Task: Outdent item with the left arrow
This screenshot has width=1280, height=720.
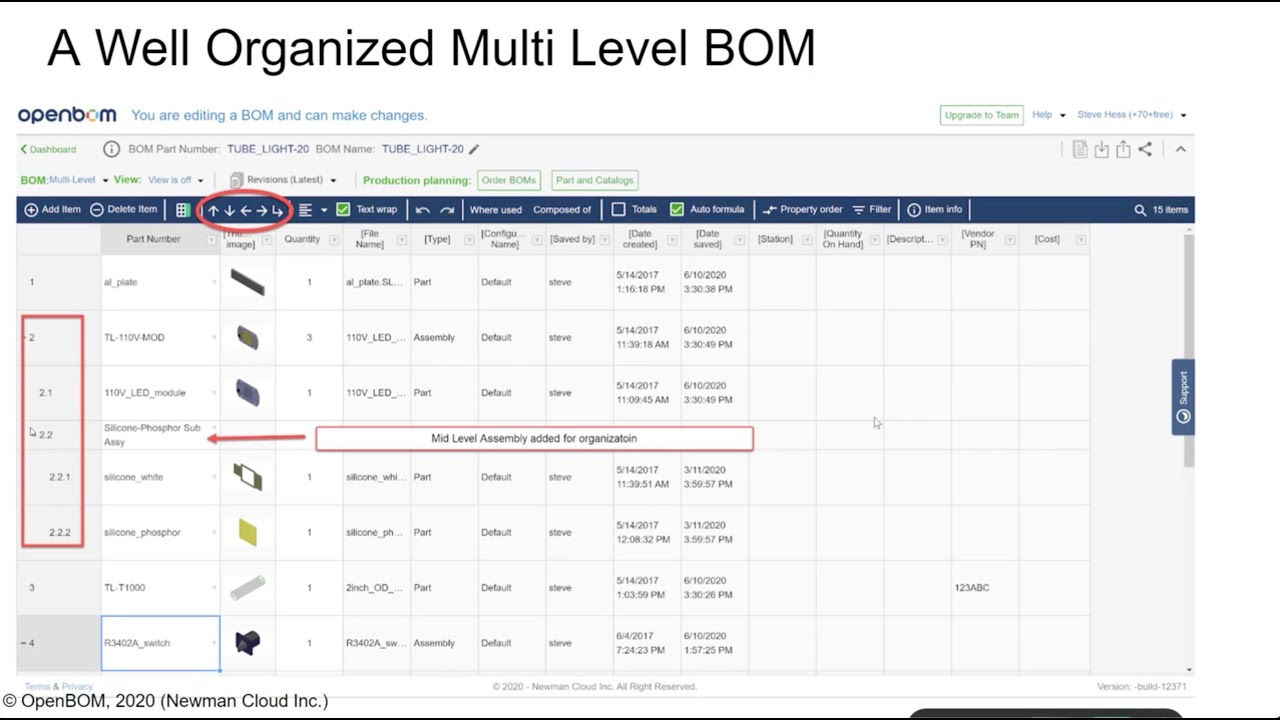Action: [245, 210]
